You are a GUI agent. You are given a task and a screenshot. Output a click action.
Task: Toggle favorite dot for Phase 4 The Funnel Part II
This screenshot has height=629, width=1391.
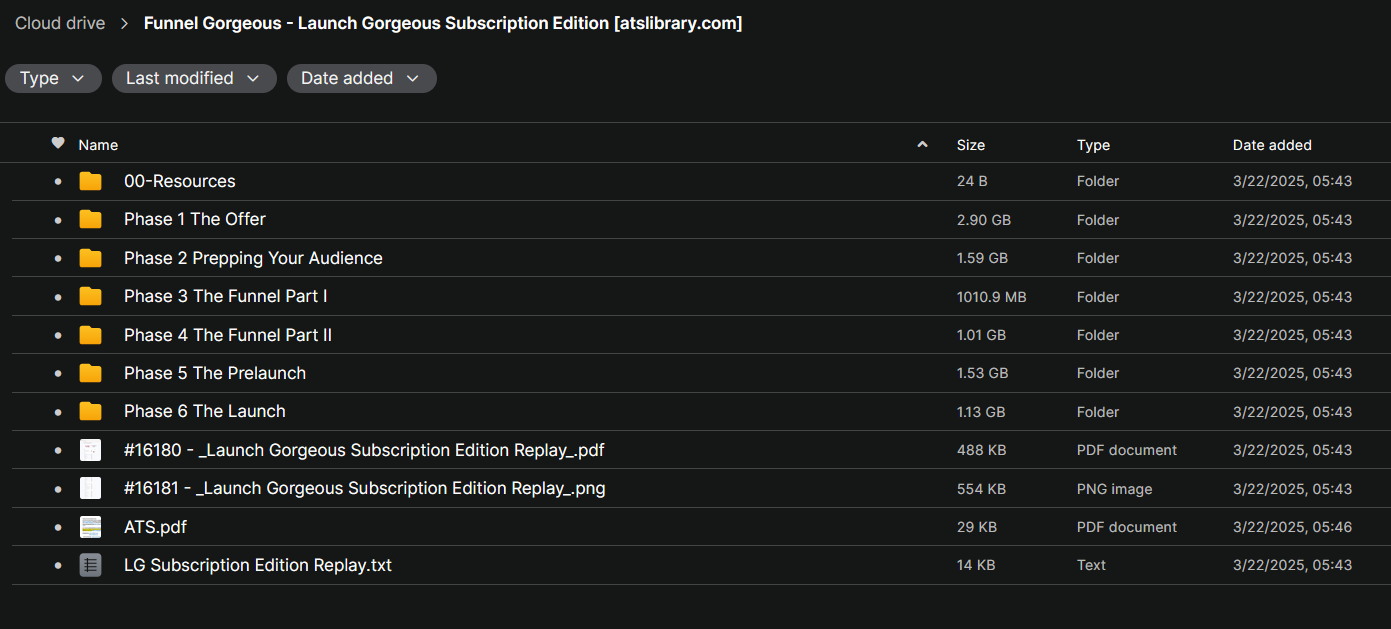pyautogui.click(x=58, y=335)
